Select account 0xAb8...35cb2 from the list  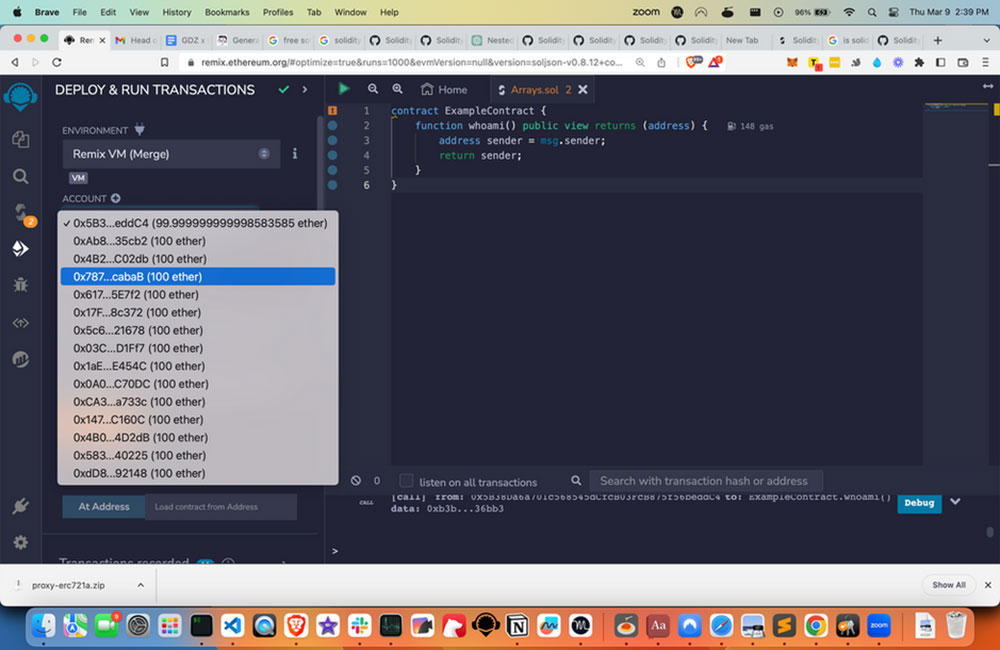click(x=198, y=241)
